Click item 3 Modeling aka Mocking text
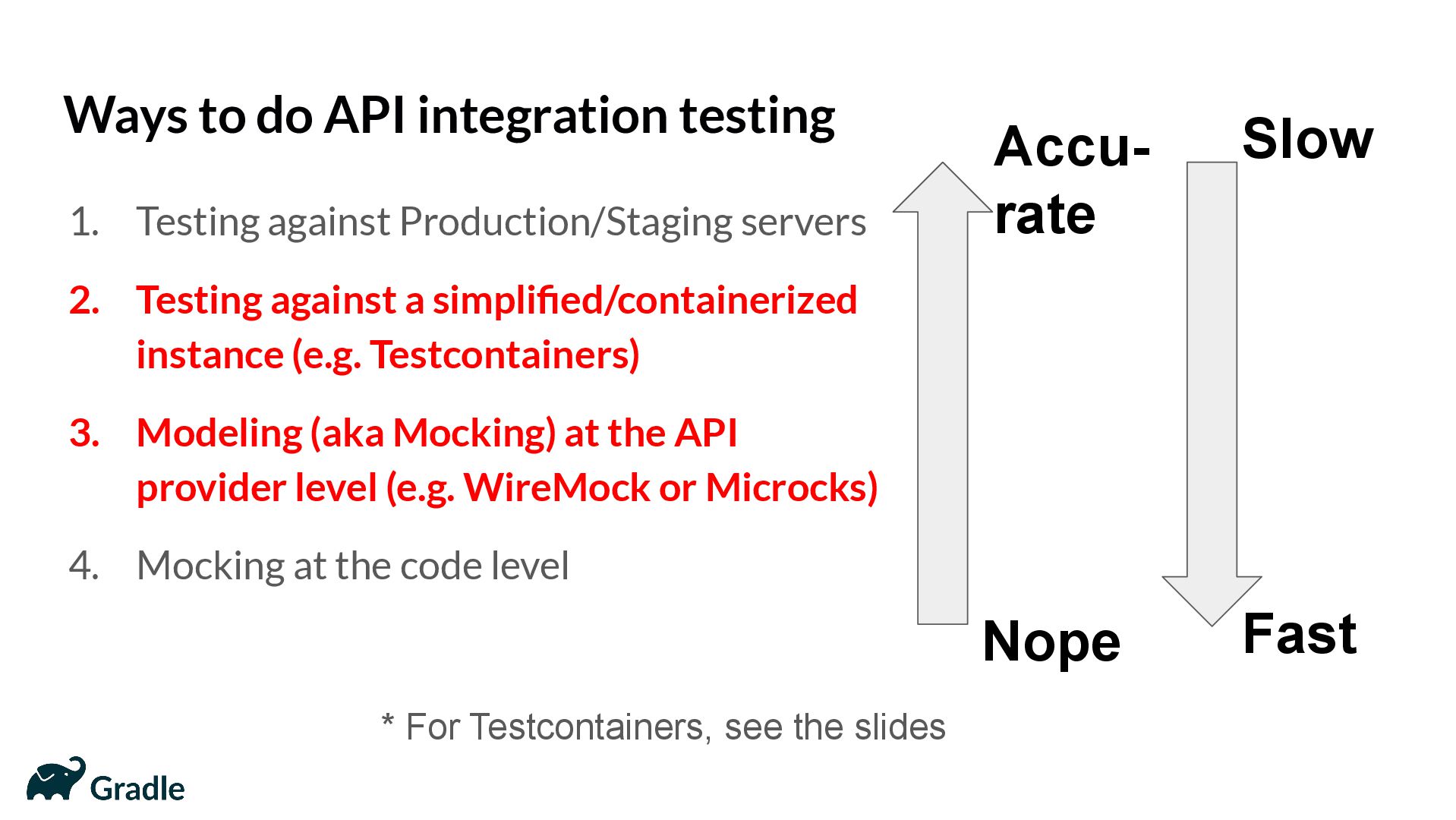 (x=436, y=434)
